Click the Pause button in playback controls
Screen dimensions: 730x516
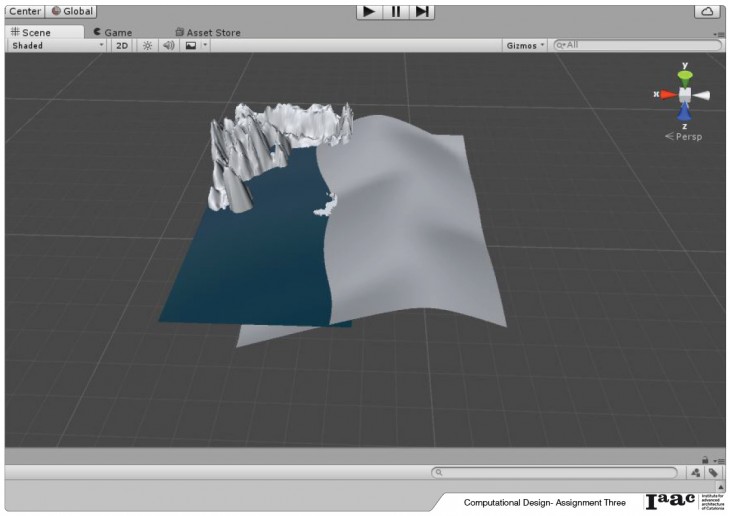396,11
